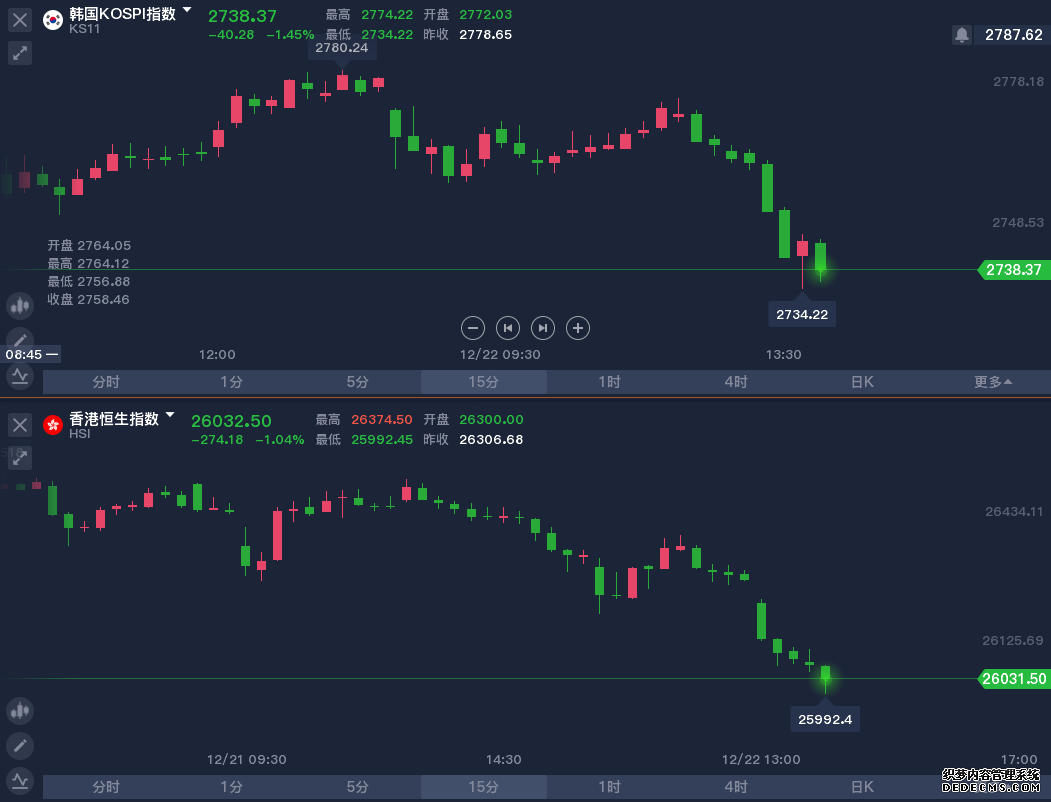
Task: Expand the 更多 interval options on the KOSPI chart
Action: (x=992, y=382)
